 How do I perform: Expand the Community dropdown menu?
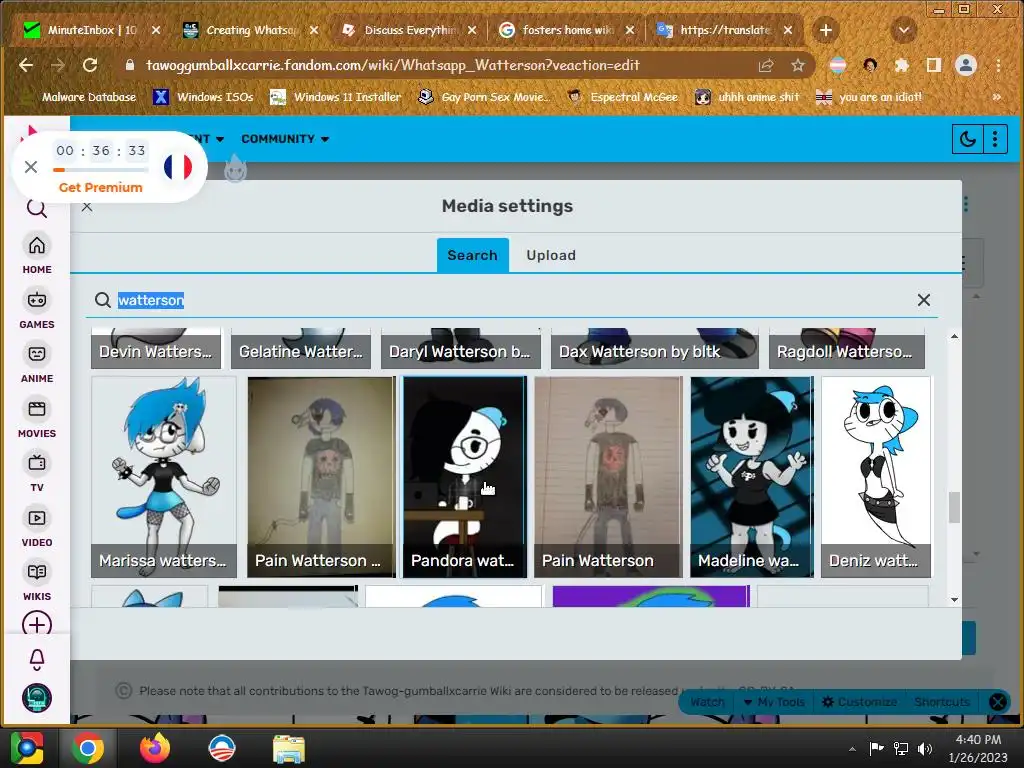pos(285,139)
